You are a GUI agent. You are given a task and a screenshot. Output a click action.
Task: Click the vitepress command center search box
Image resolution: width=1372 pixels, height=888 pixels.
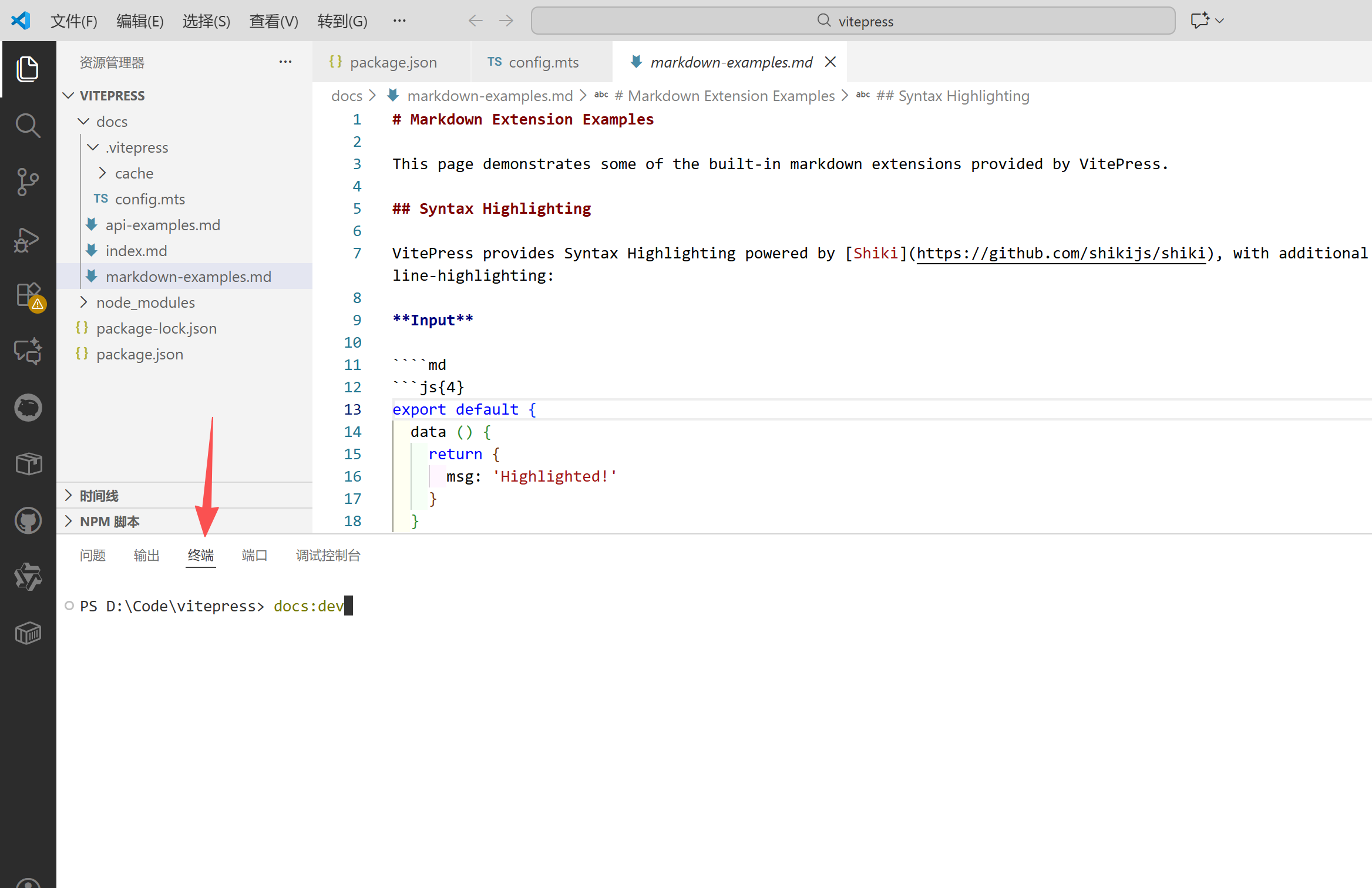853,21
